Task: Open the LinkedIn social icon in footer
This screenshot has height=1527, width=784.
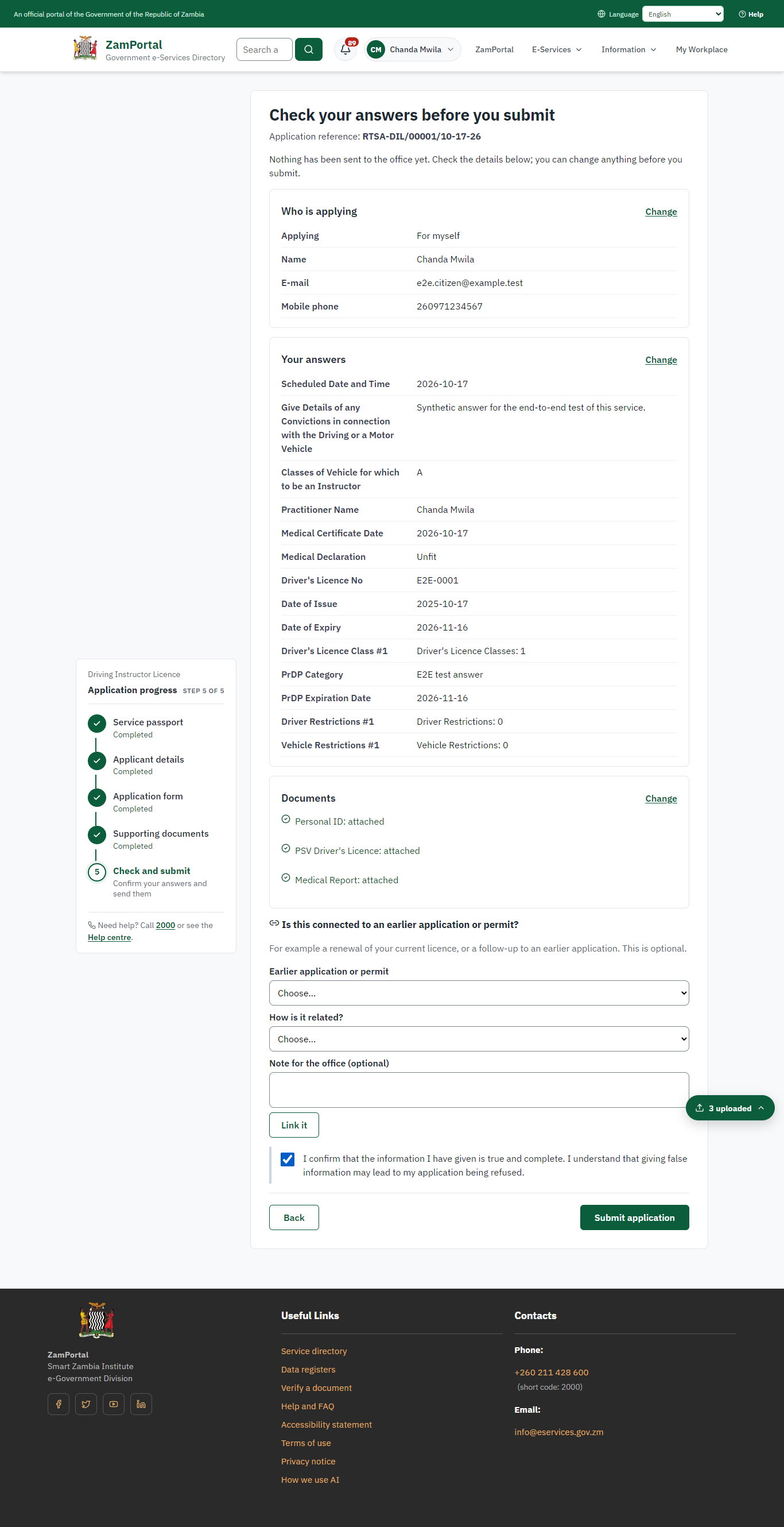Action: click(141, 1404)
